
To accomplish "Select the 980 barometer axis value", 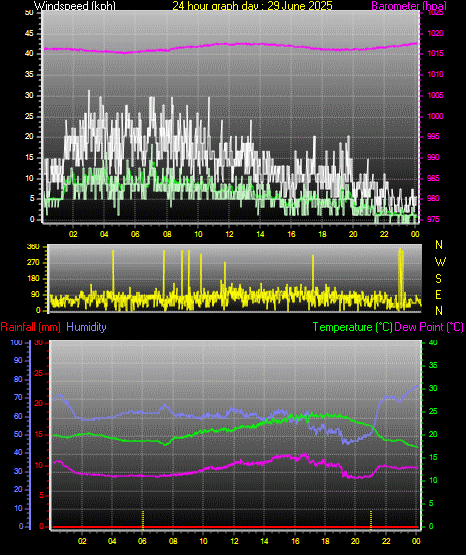I will tap(433, 198).
